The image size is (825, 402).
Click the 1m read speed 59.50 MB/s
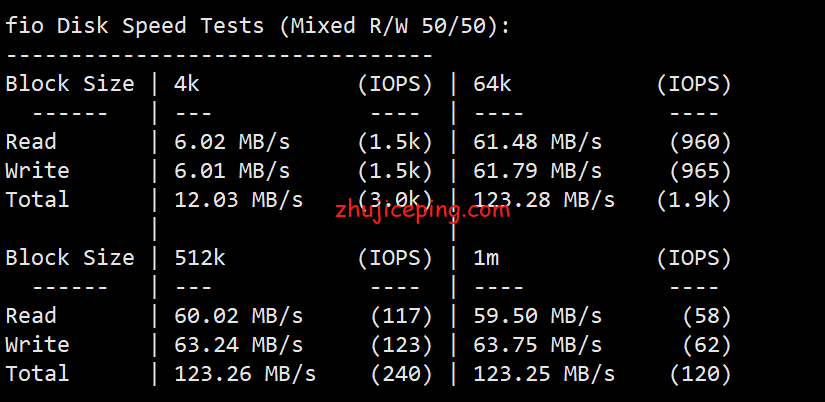tap(537, 316)
